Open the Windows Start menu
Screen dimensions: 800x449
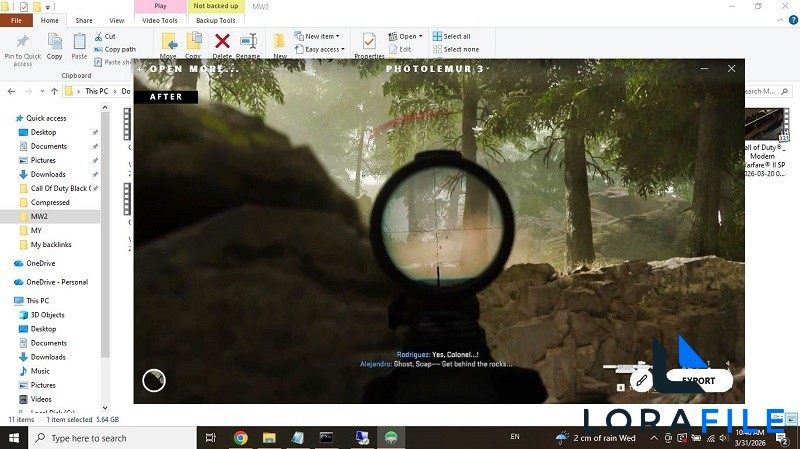14,438
